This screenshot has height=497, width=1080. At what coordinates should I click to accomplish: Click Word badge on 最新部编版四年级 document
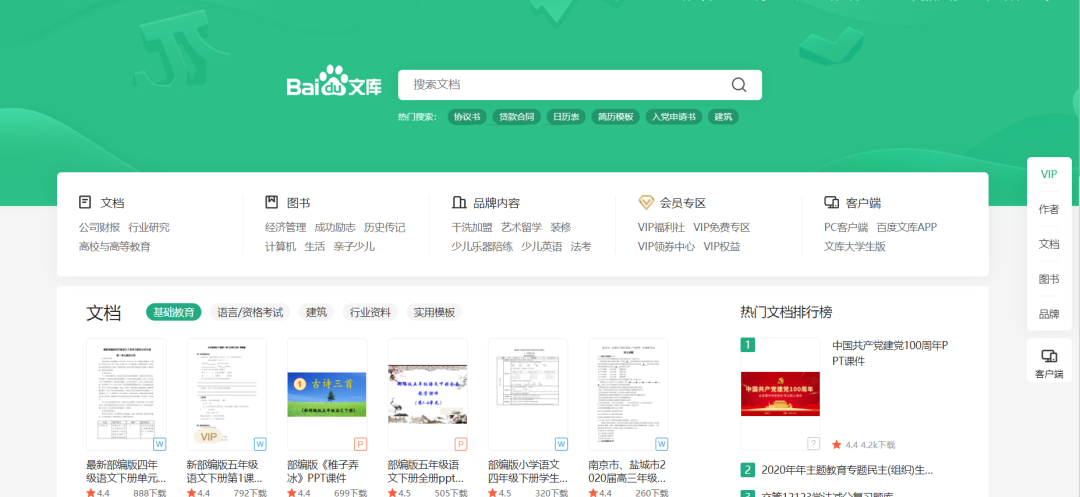pos(160,444)
